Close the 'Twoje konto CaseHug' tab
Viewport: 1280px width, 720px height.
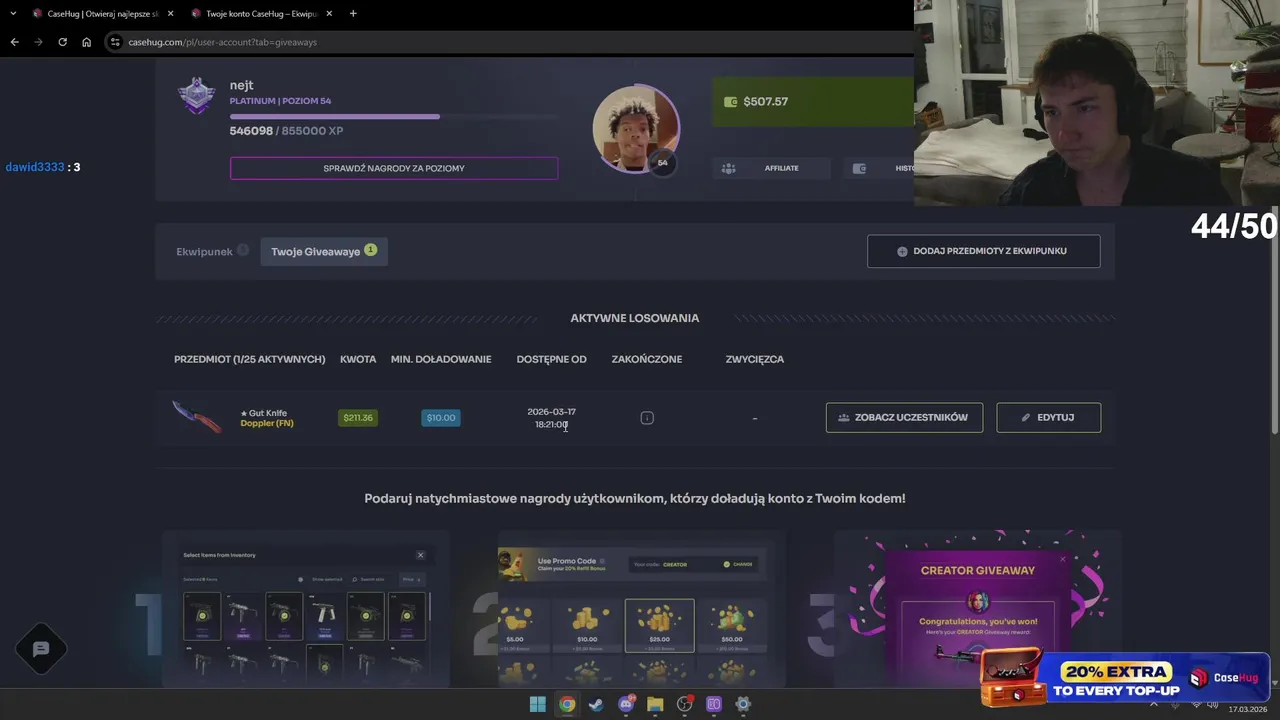point(329,14)
